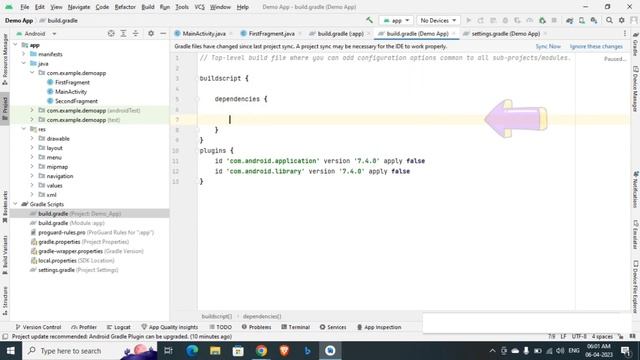Expand the manifests folder
This screenshot has height=360, width=640.
(24, 54)
